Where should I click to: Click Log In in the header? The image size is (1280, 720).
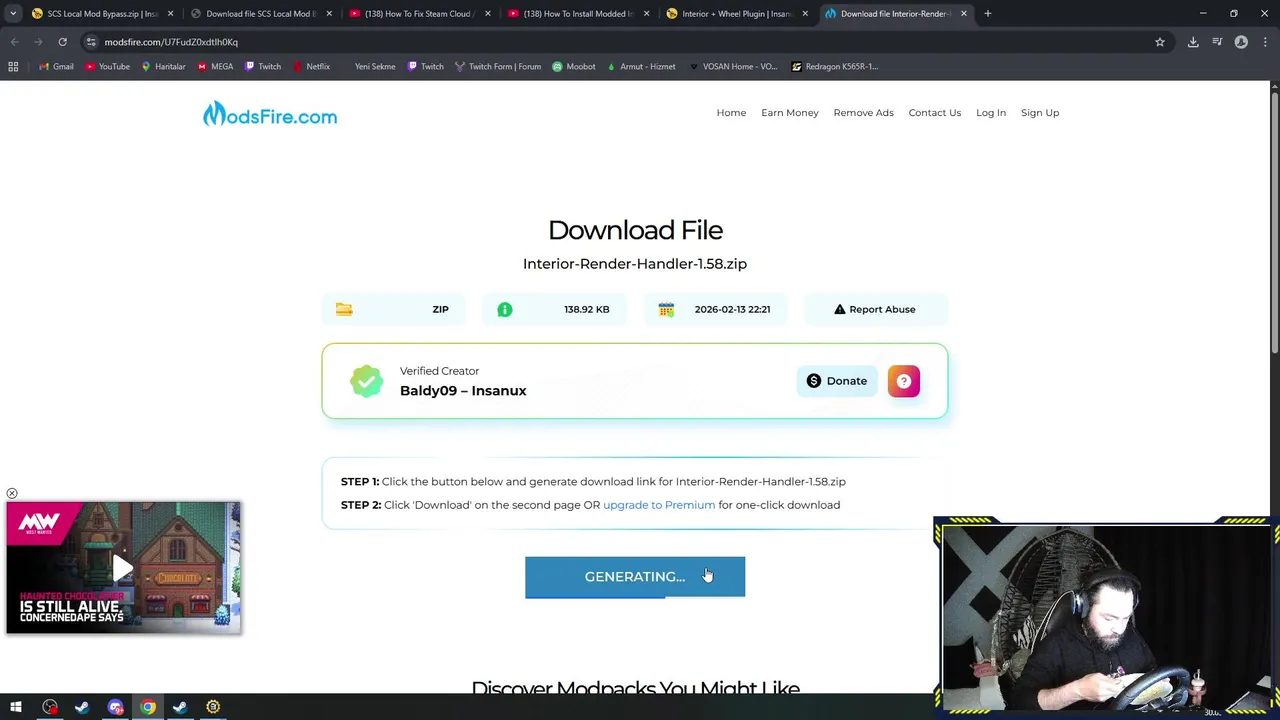coord(991,113)
